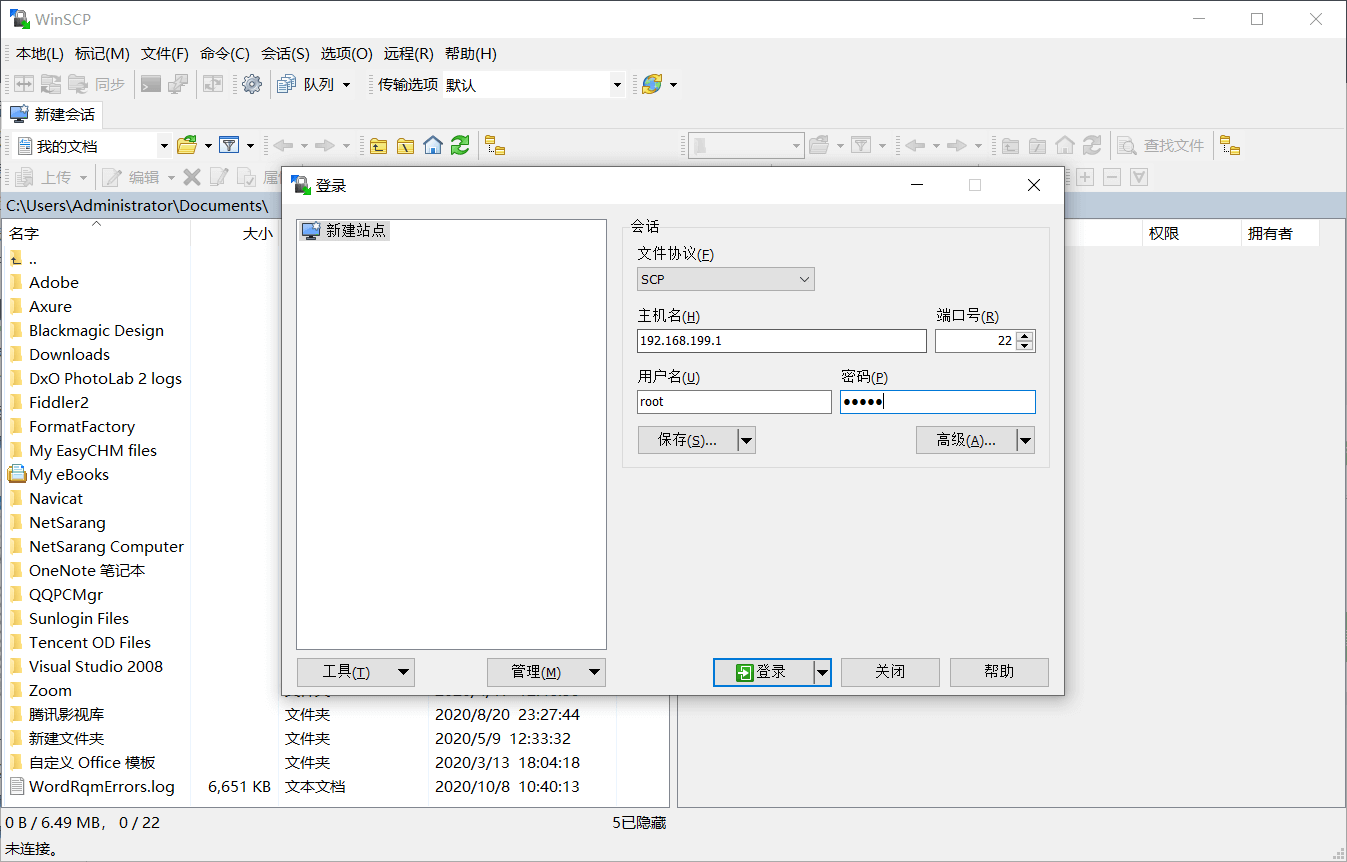1347x862 pixels.
Task: Click the 查找文件 find files icon
Action: click(x=1126, y=146)
